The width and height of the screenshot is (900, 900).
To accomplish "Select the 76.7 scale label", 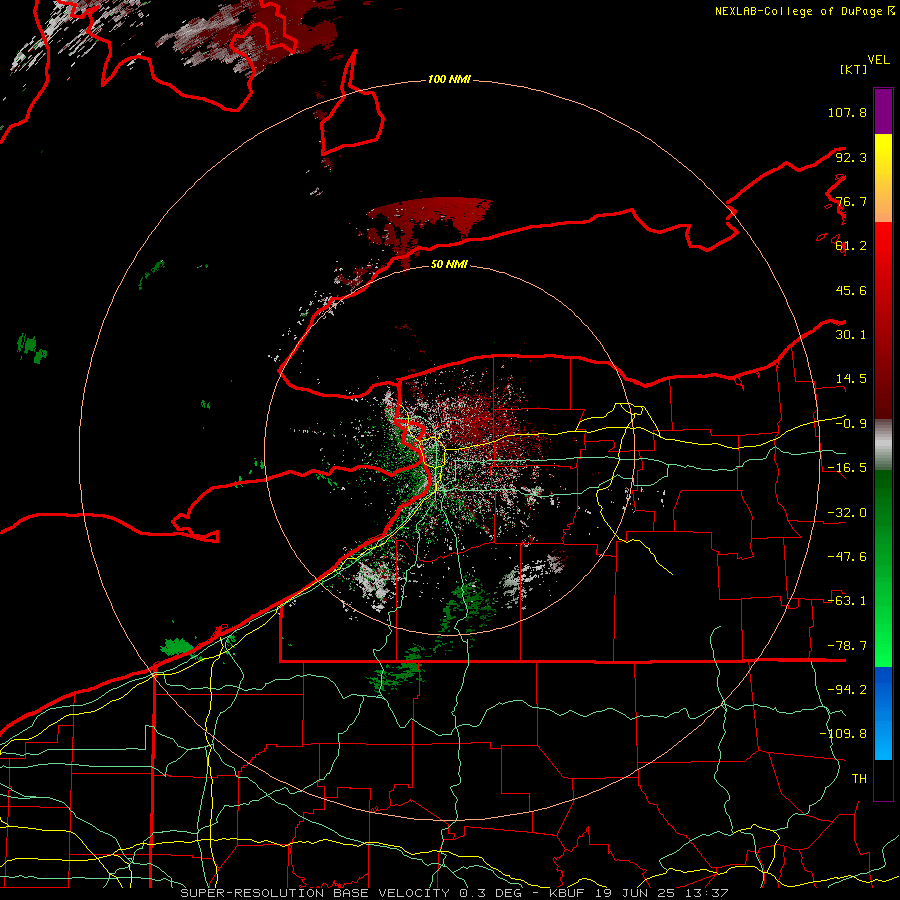I will pyautogui.click(x=851, y=201).
